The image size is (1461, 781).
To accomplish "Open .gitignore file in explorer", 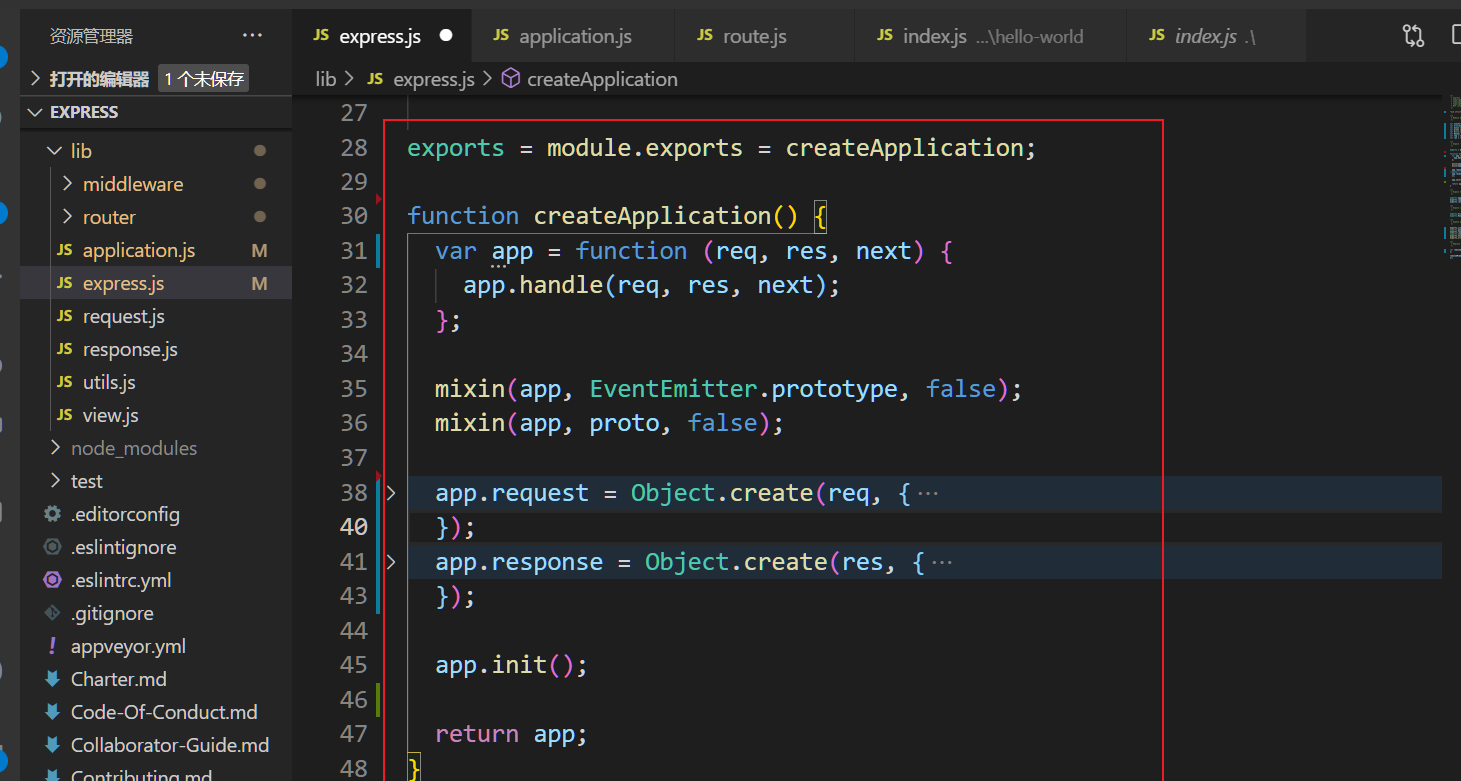I will (x=112, y=613).
